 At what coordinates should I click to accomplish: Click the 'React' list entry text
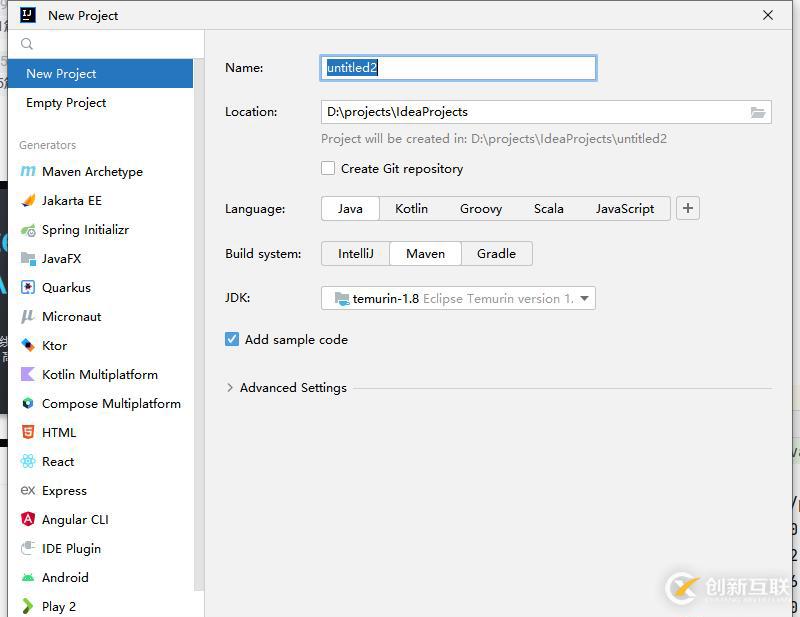point(58,461)
